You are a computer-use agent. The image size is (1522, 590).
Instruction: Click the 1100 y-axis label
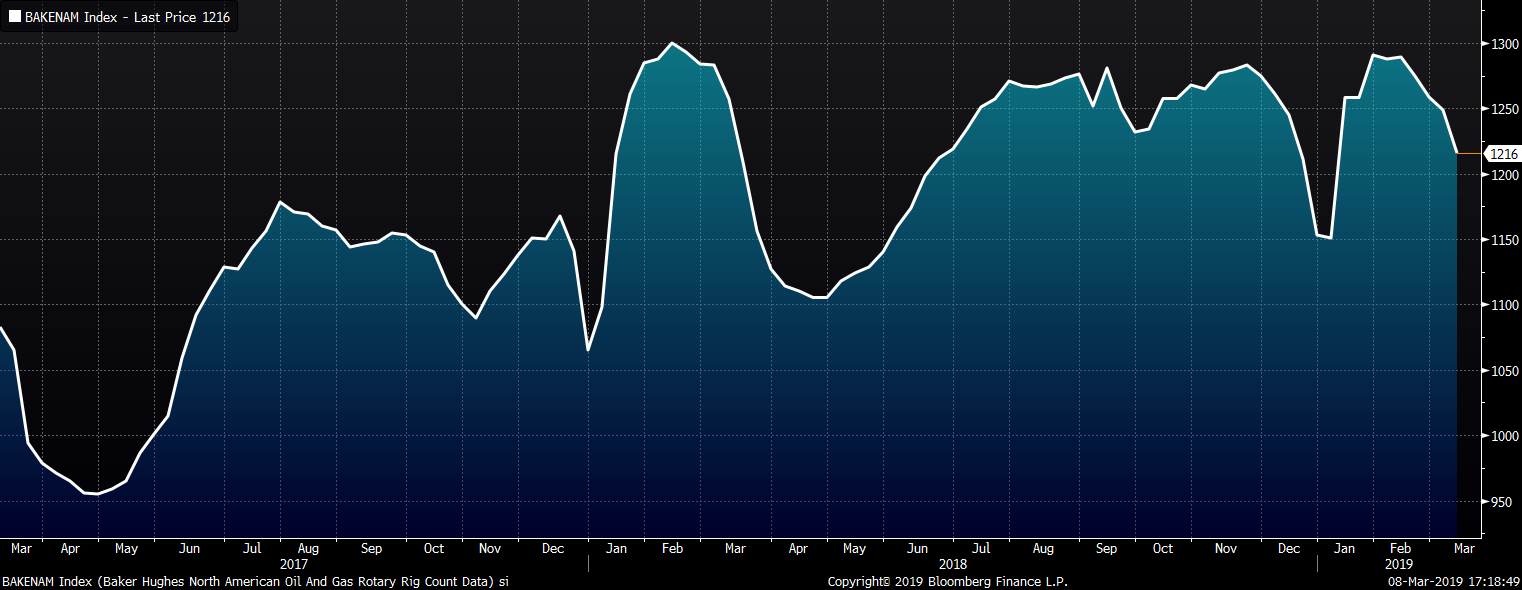point(1505,305)
